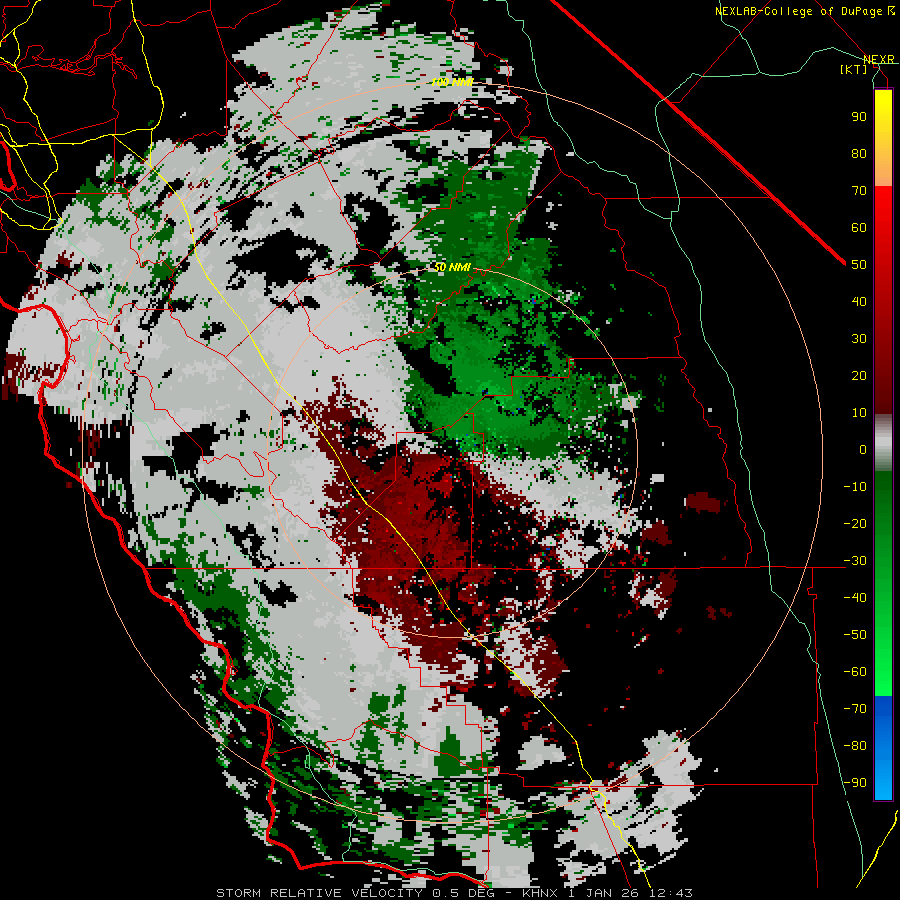Pick the blue segment of the color bar
Screen dimensions: 900x900
883,747
